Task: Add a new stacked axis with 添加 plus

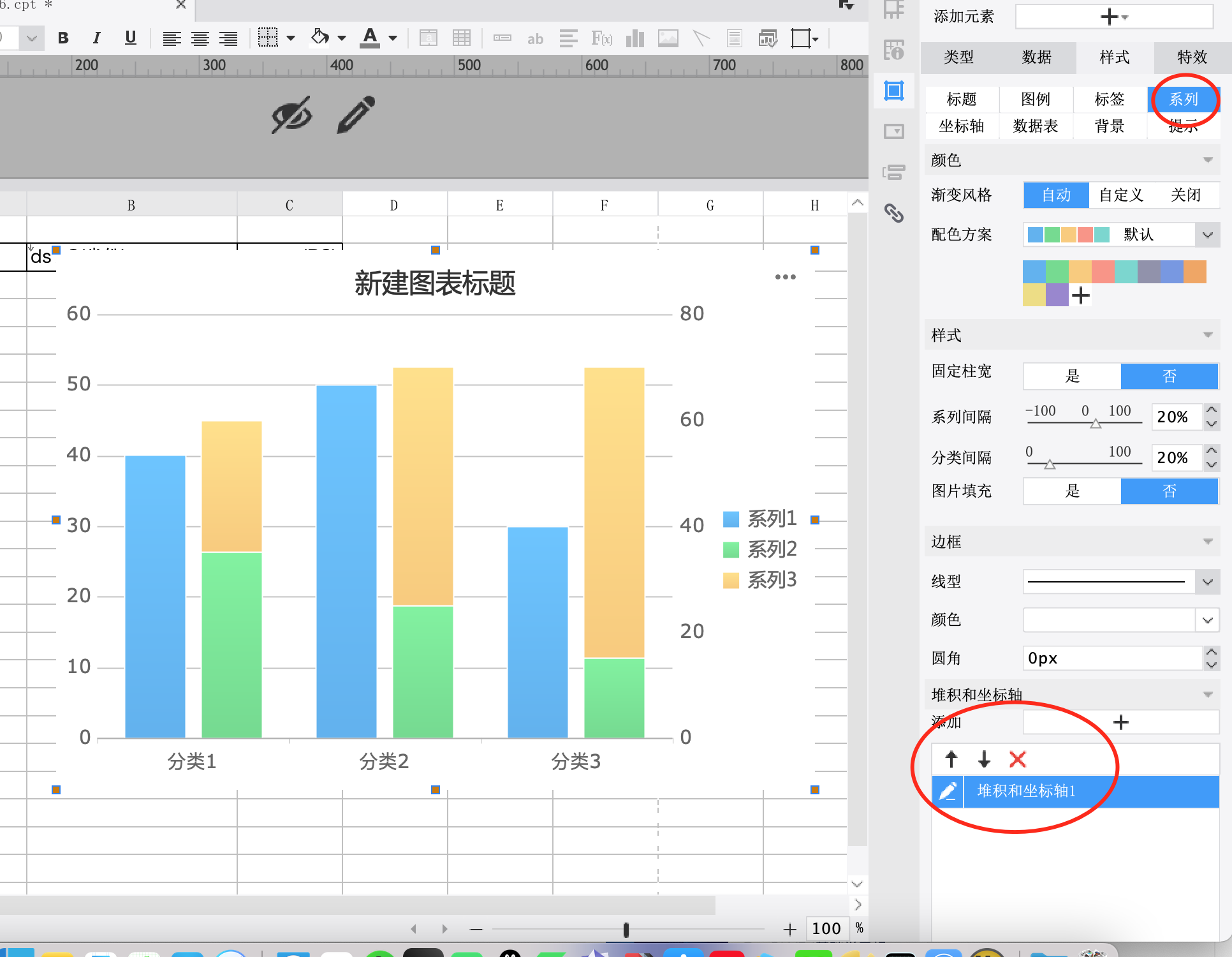Action: point(1120,722)
